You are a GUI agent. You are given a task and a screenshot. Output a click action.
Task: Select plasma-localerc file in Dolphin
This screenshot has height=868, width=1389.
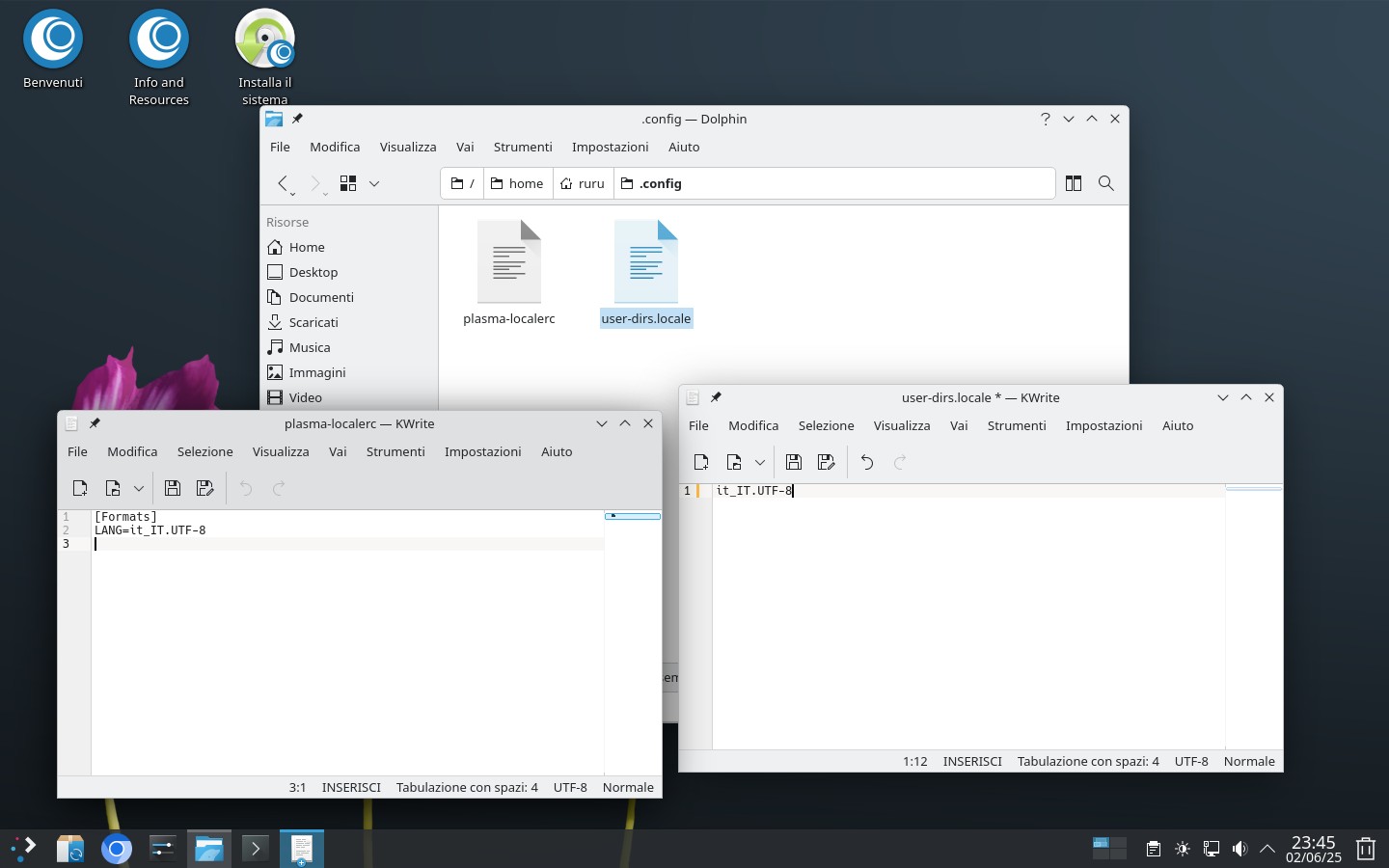click(x=509, y=274)
